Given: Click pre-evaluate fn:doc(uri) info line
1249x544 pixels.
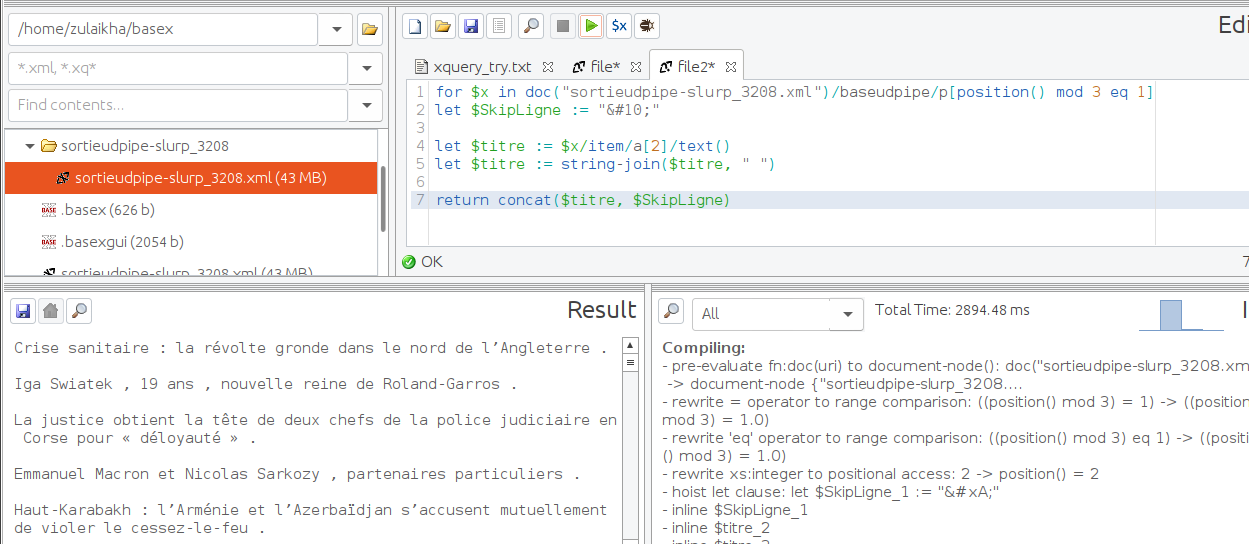Looking at the screenshot, I should point(955,366).
